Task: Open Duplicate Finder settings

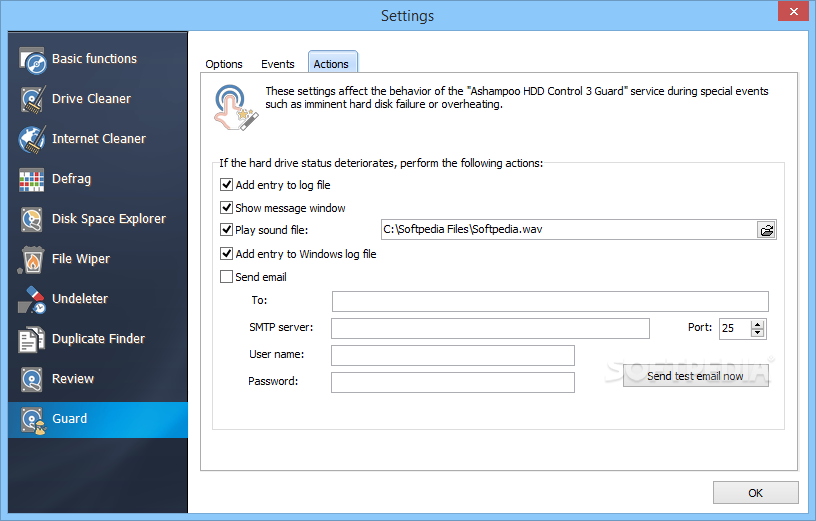Action: [x=98, y=339]
